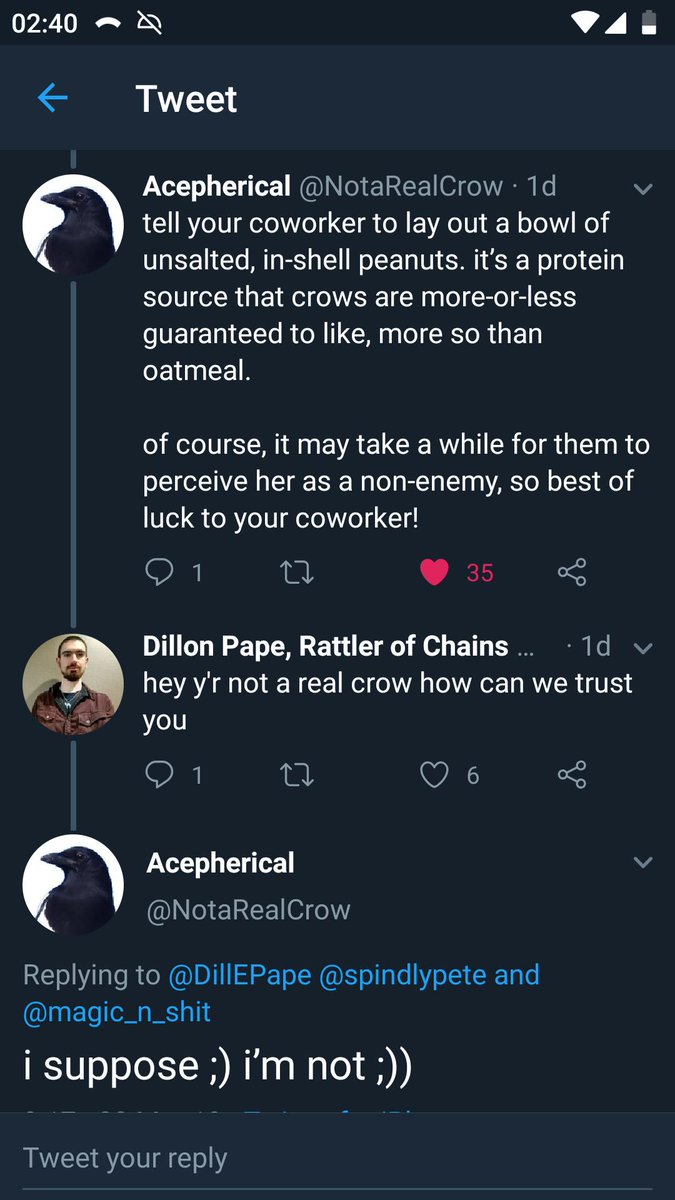The image size is (675, 1200).
Task: Open the @DillEPape mention link
Action: [238, 974]
